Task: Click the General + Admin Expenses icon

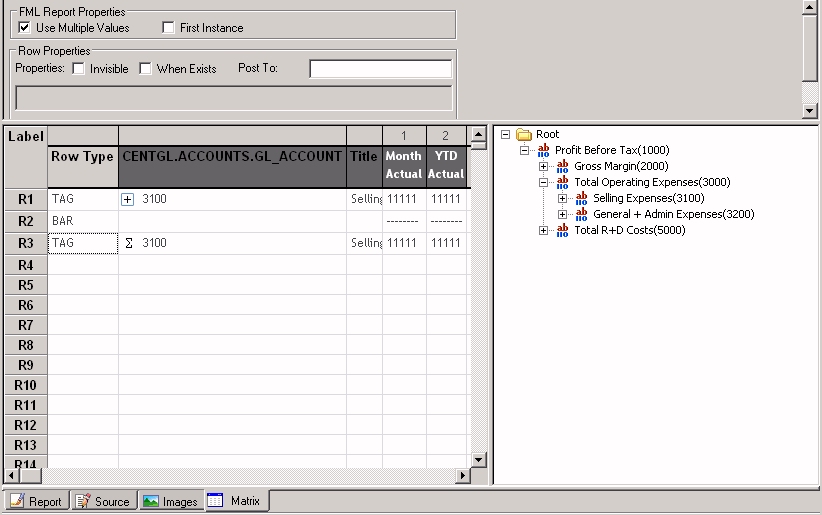Action: click(581, 214)
